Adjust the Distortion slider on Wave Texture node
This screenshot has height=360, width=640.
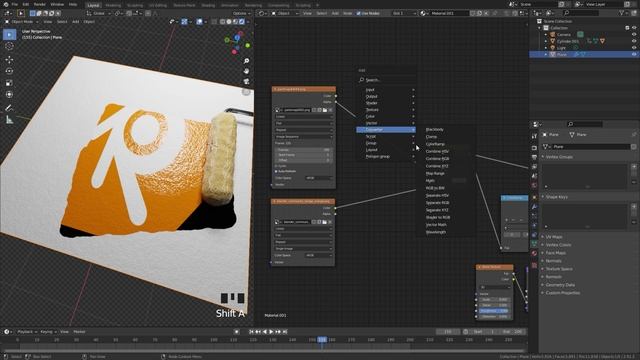pyautogui.click(x=494, y=316)
